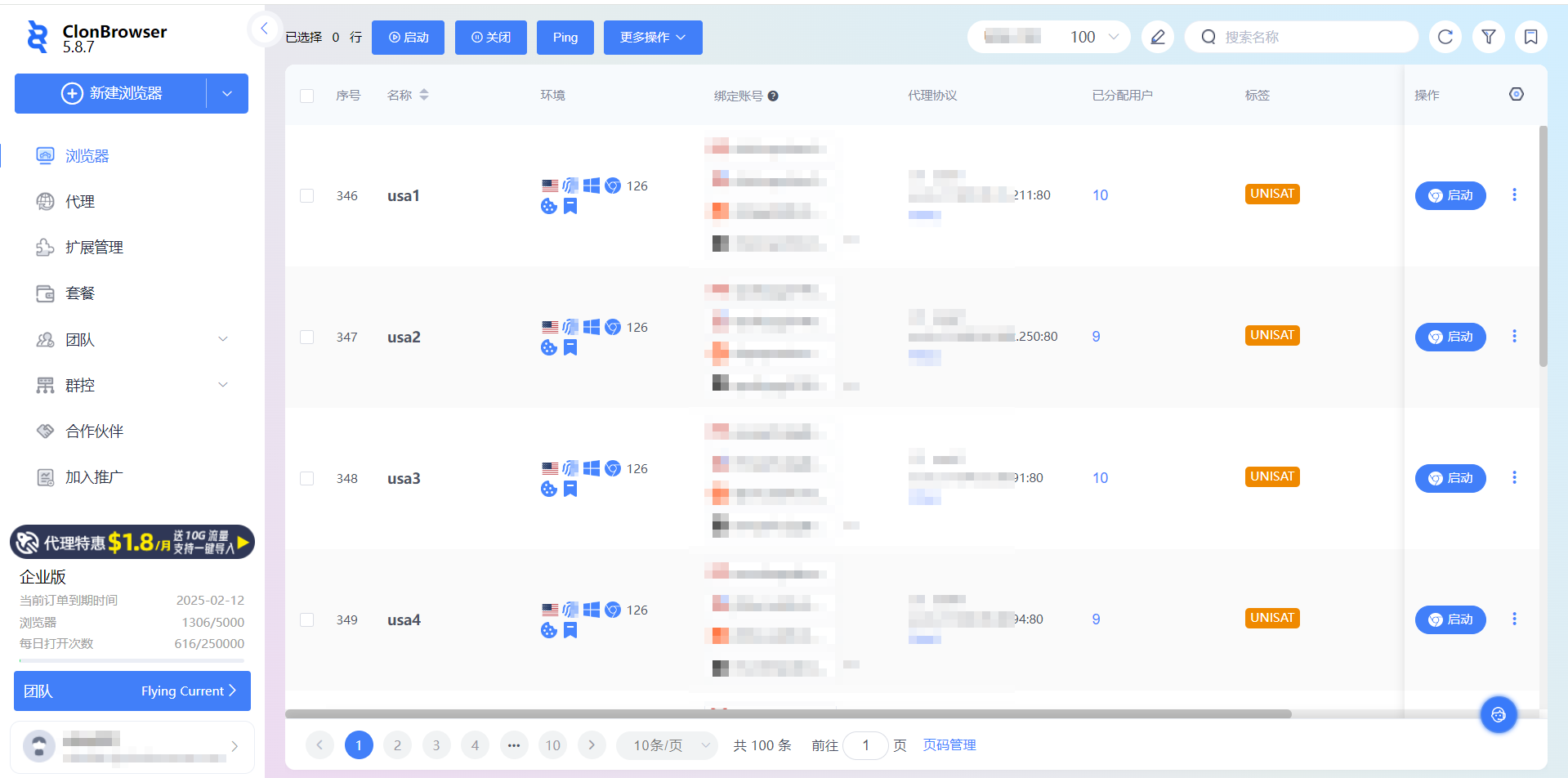Open three-dot menu for usa1 row

click(x=1513, y=195)
